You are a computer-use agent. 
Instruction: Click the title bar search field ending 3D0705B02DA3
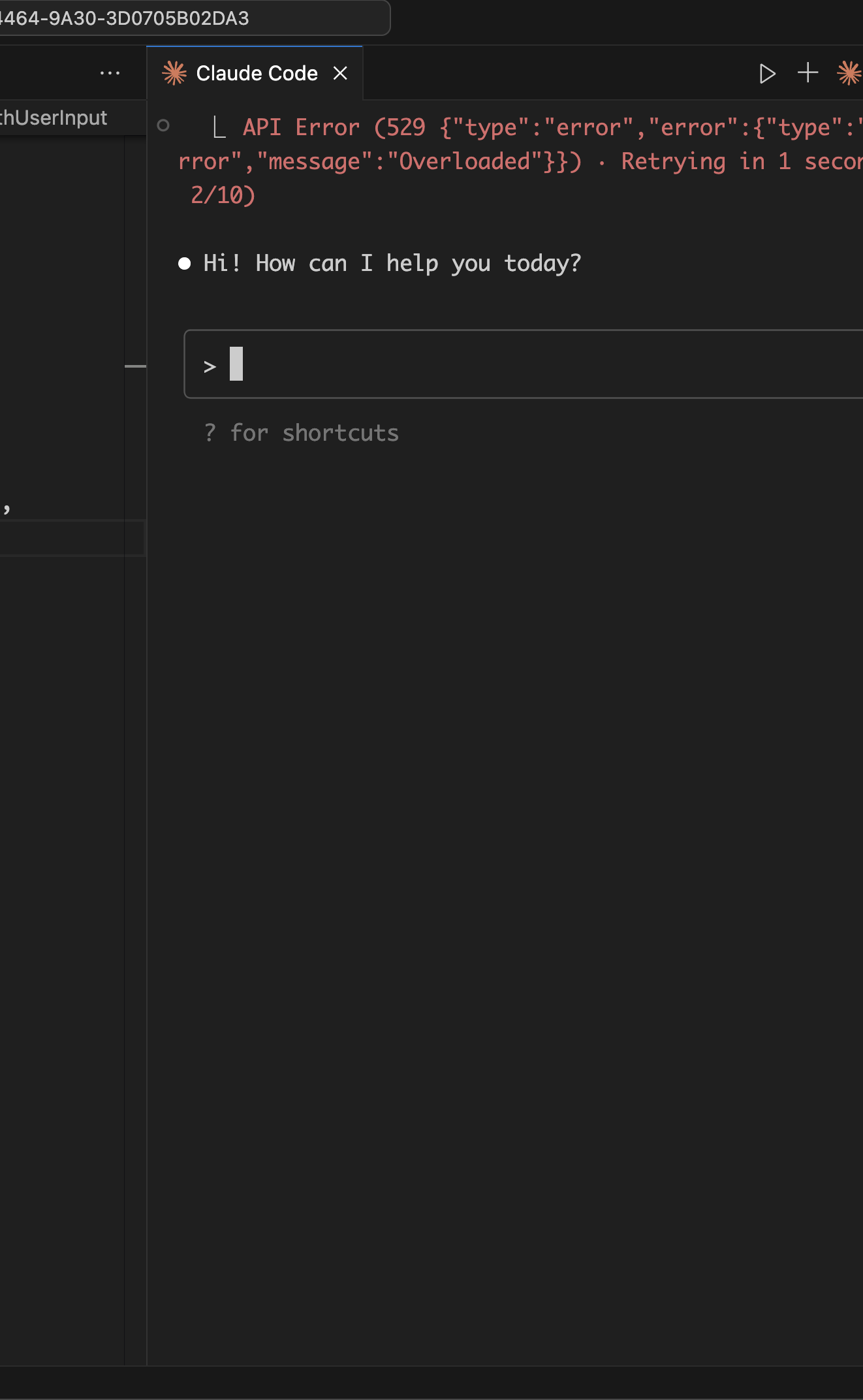(195, 18)
